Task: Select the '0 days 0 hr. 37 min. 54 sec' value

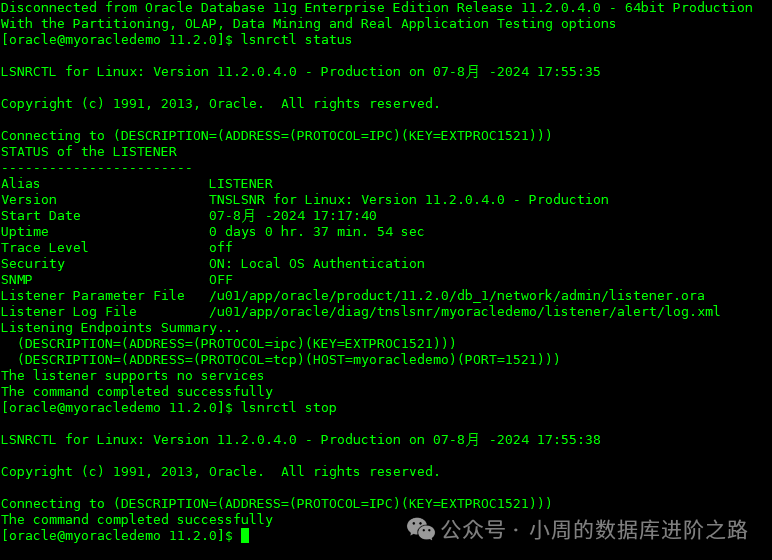Action: click(316, 231)
